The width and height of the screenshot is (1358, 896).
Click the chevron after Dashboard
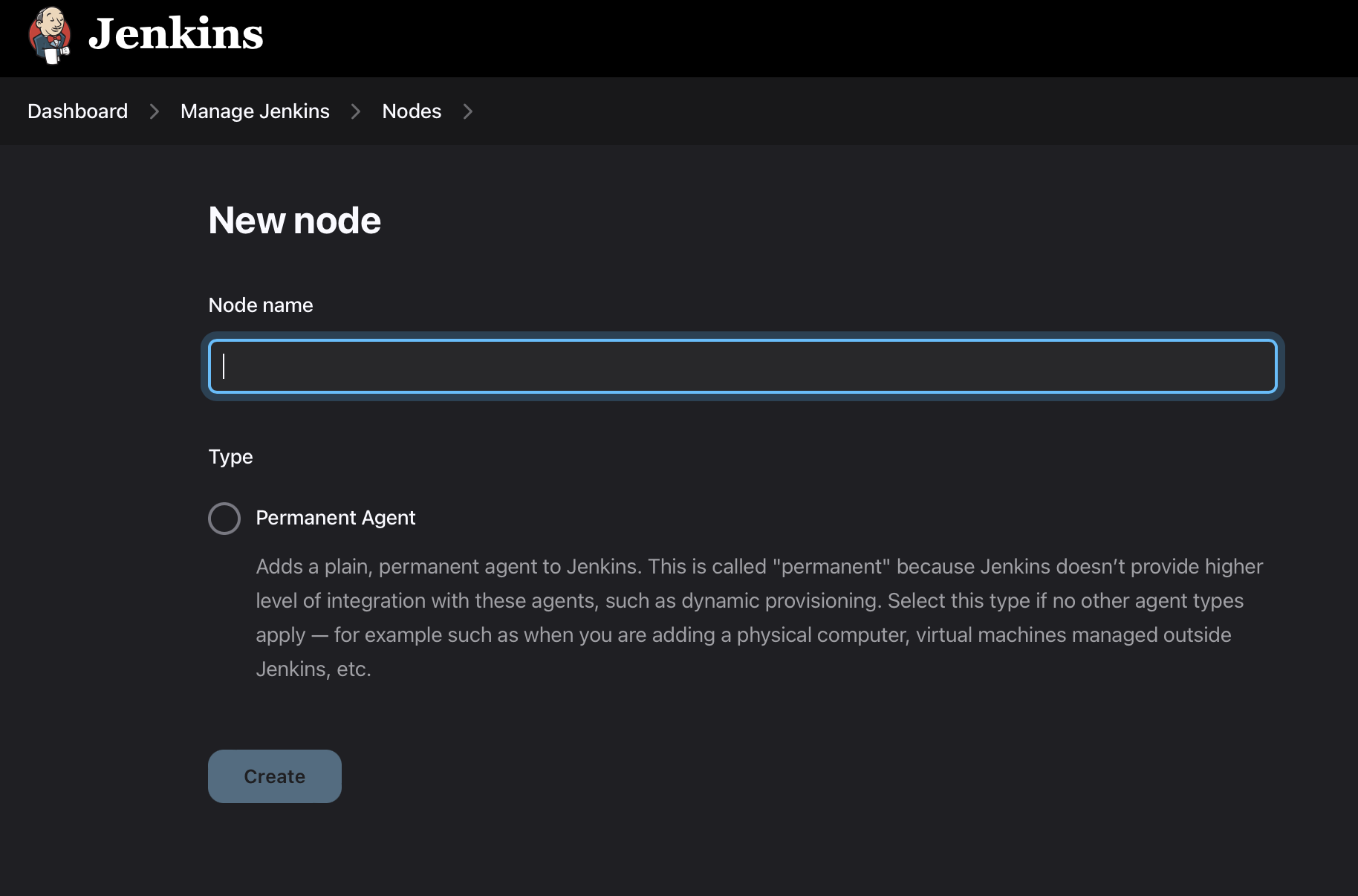tap(155, 111)
